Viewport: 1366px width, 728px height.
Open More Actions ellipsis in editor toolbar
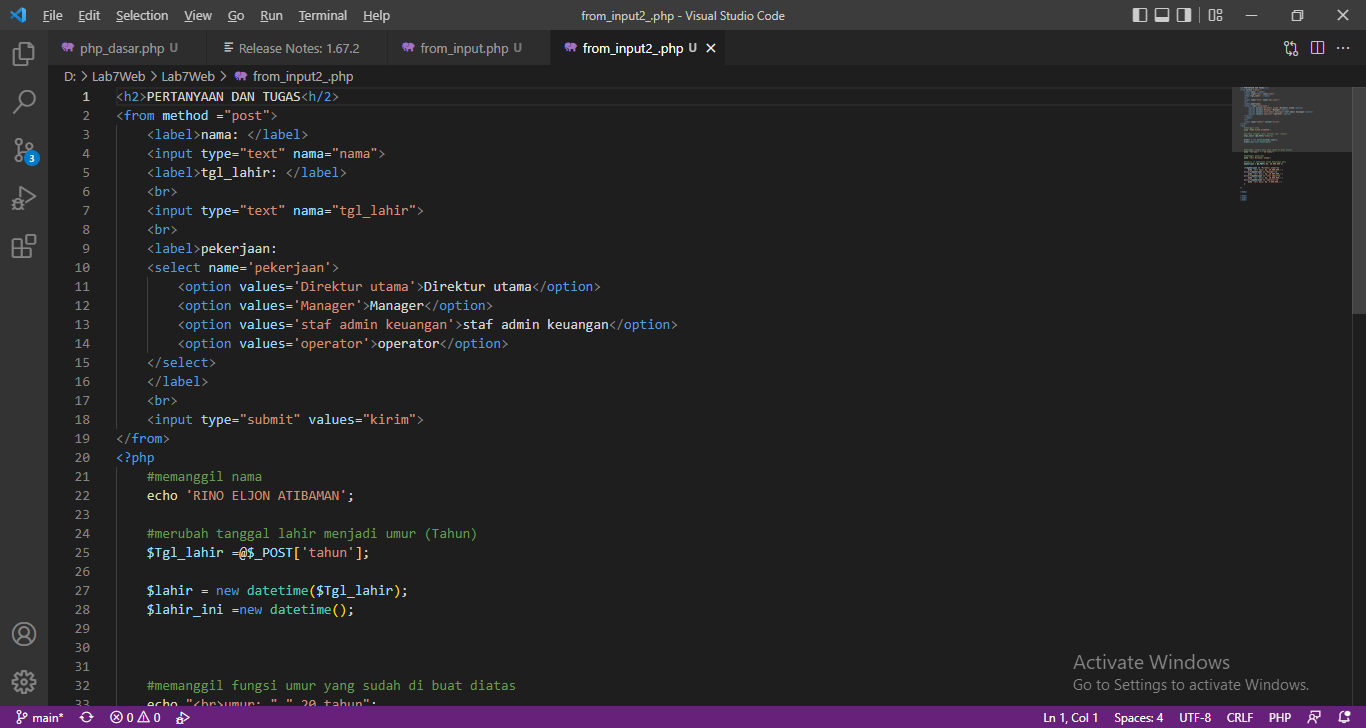(x=1344, y=48)
